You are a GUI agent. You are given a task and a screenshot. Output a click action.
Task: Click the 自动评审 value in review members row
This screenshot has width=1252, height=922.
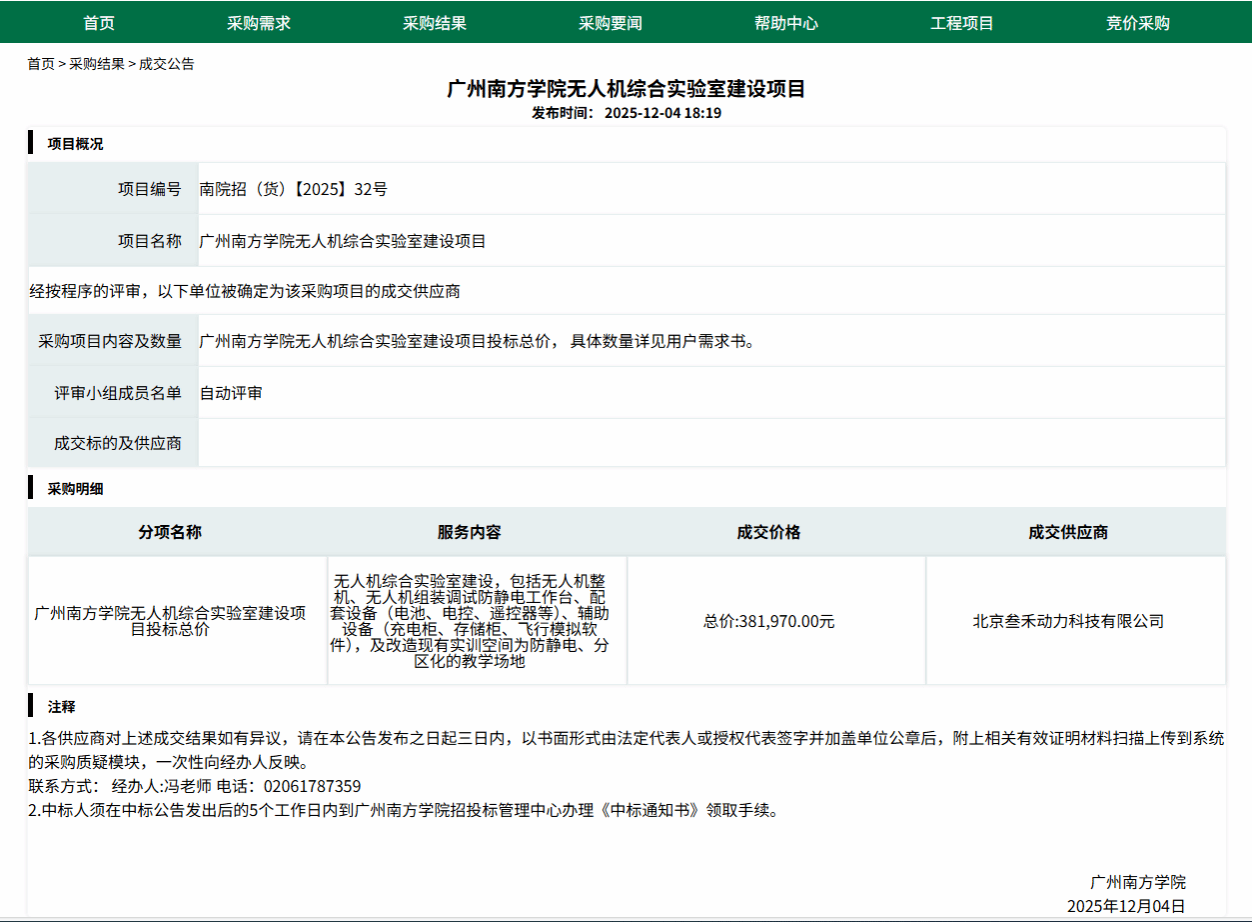coord(231,393)
